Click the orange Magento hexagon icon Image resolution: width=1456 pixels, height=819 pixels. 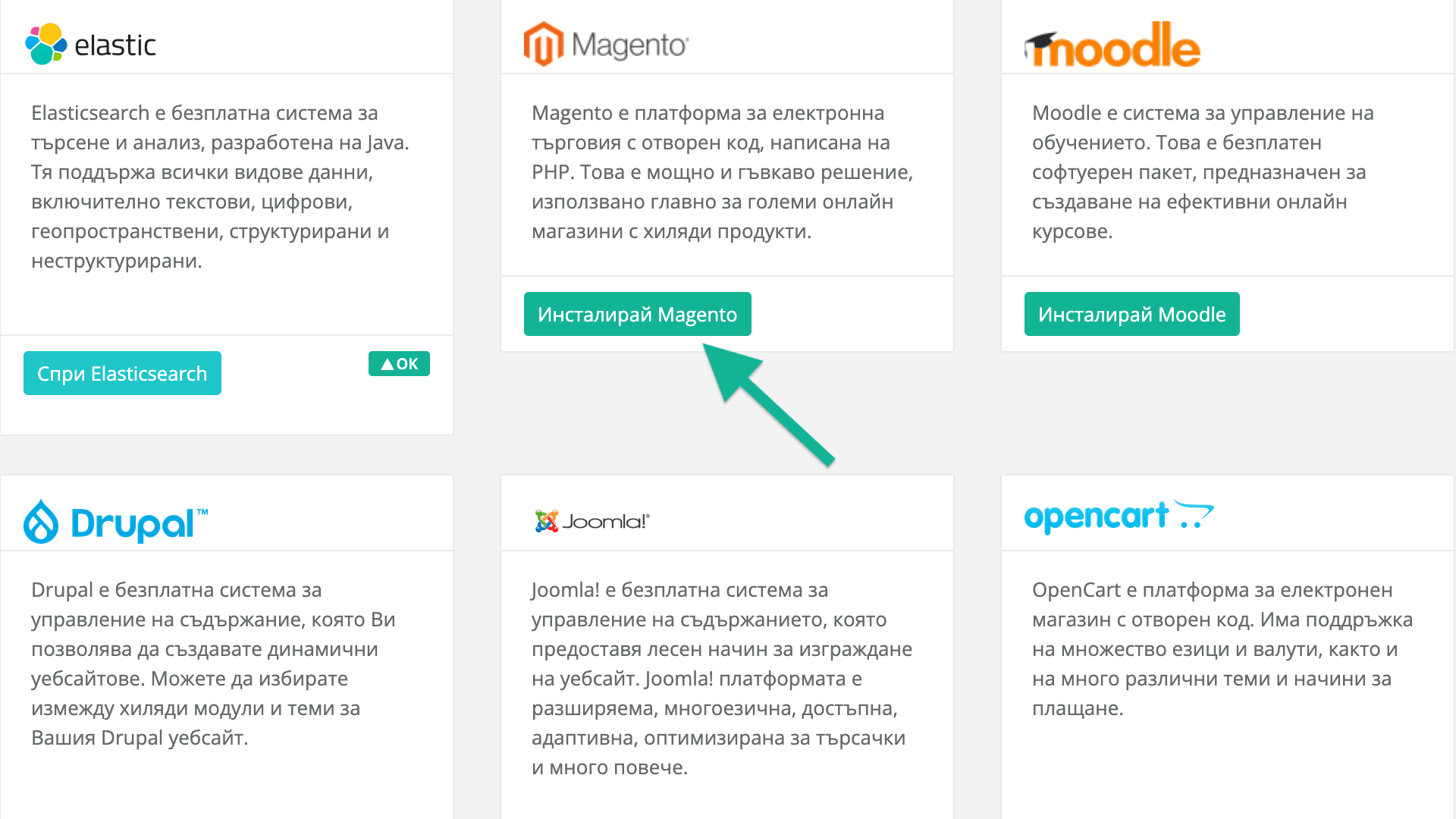[x=544, y=44]
